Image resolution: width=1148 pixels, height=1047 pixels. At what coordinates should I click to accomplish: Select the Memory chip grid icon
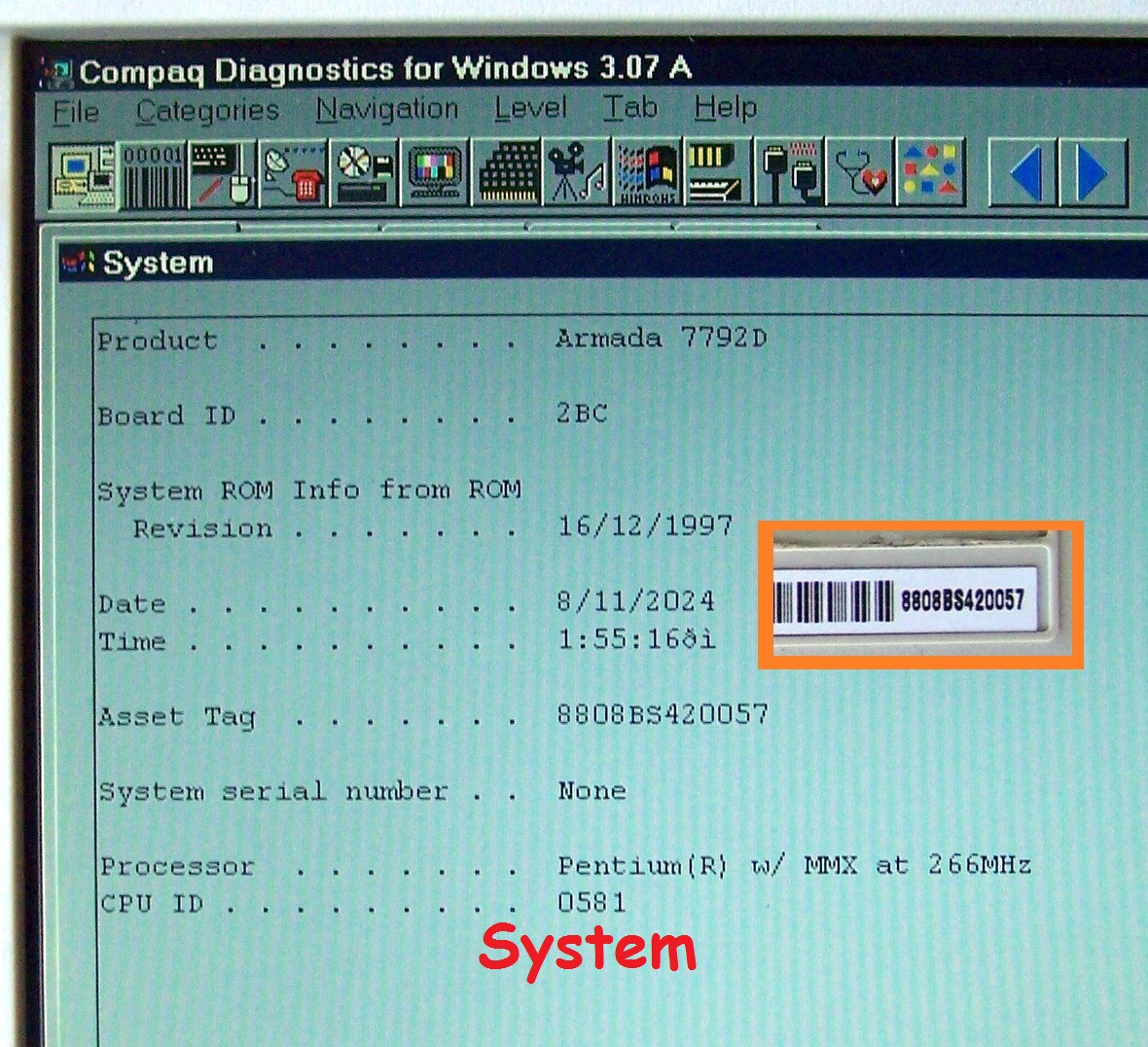pyautogui.click(x=507, y=173)
